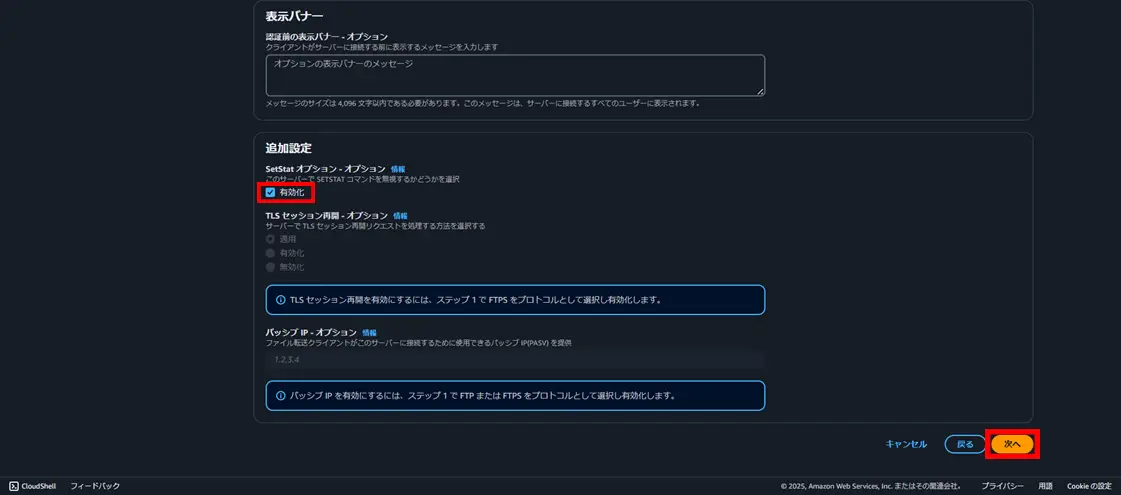The height and width of the screenshot is (495, 1121).
Task: Click the passive IP 1.2.3.4 field
Action: click(x=515, y=359)
